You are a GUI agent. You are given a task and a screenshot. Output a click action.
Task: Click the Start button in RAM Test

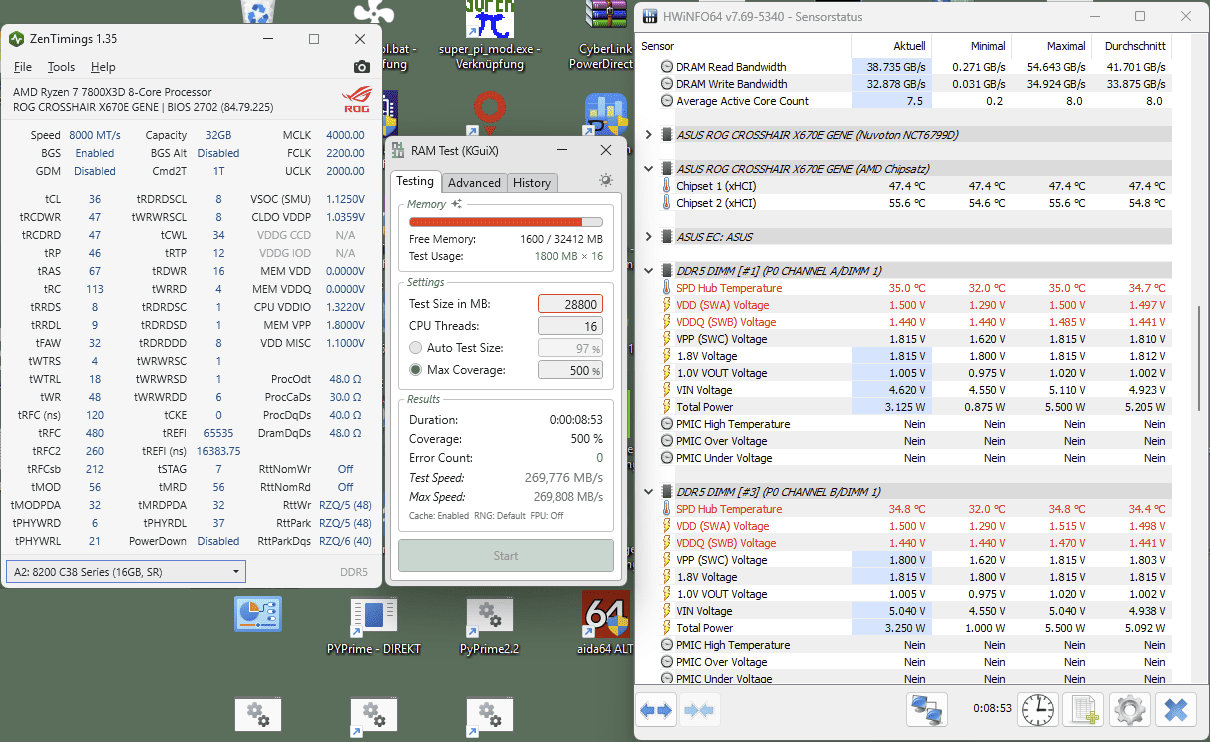[x=506, y=556]
